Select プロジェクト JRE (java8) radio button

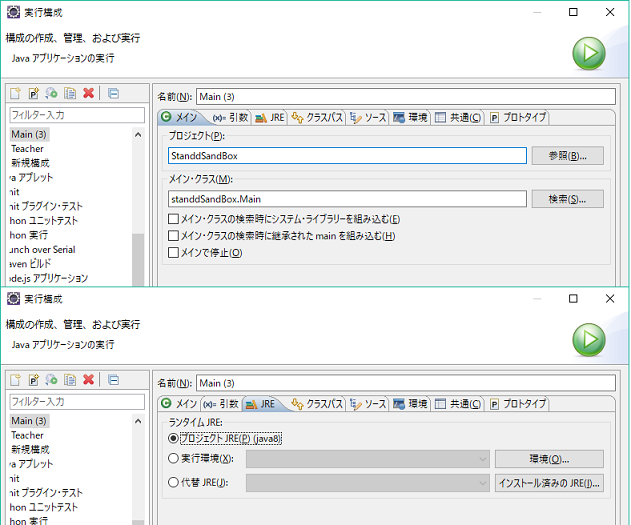coord(173,438)
